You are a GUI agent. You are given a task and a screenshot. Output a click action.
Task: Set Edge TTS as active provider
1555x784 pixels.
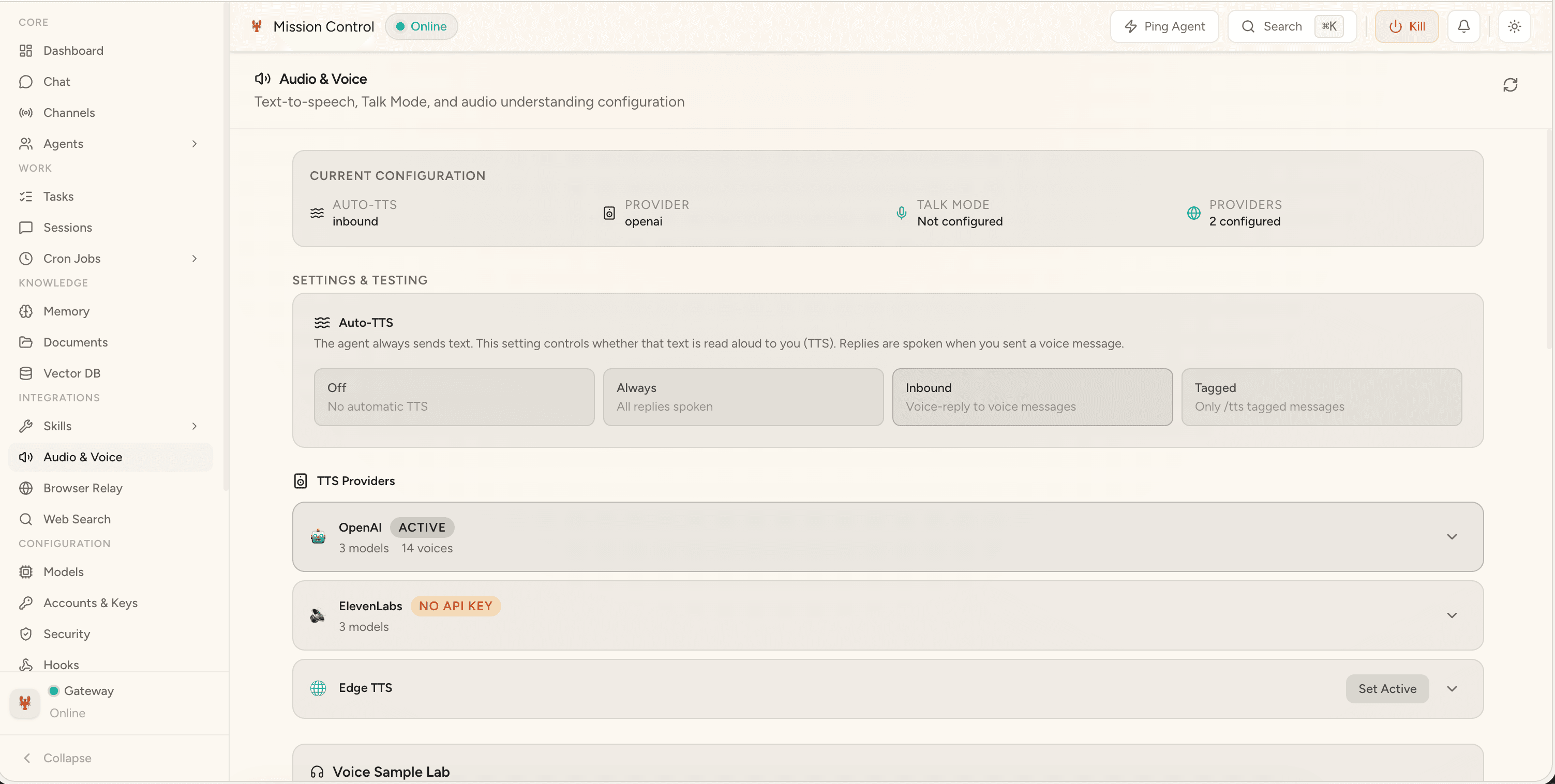(x=1387, y=688)
